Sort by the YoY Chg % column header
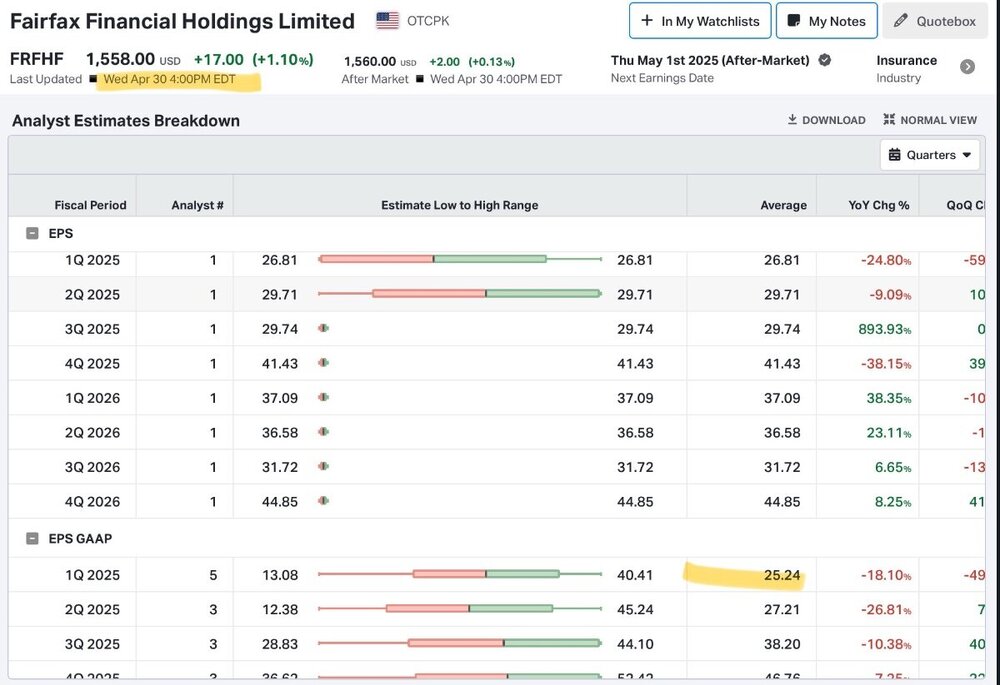Screen dimensions: 1000x685 point(878,205)
